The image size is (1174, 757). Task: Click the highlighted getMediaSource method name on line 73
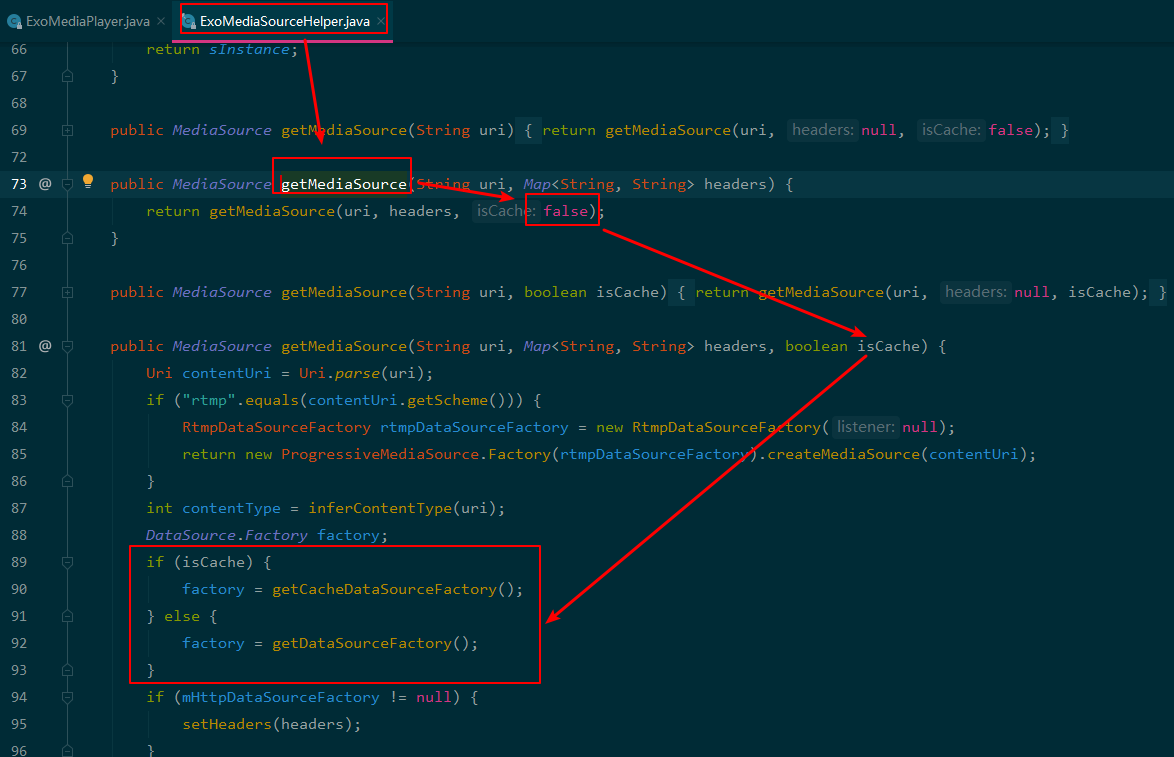[x=344, y=184]
